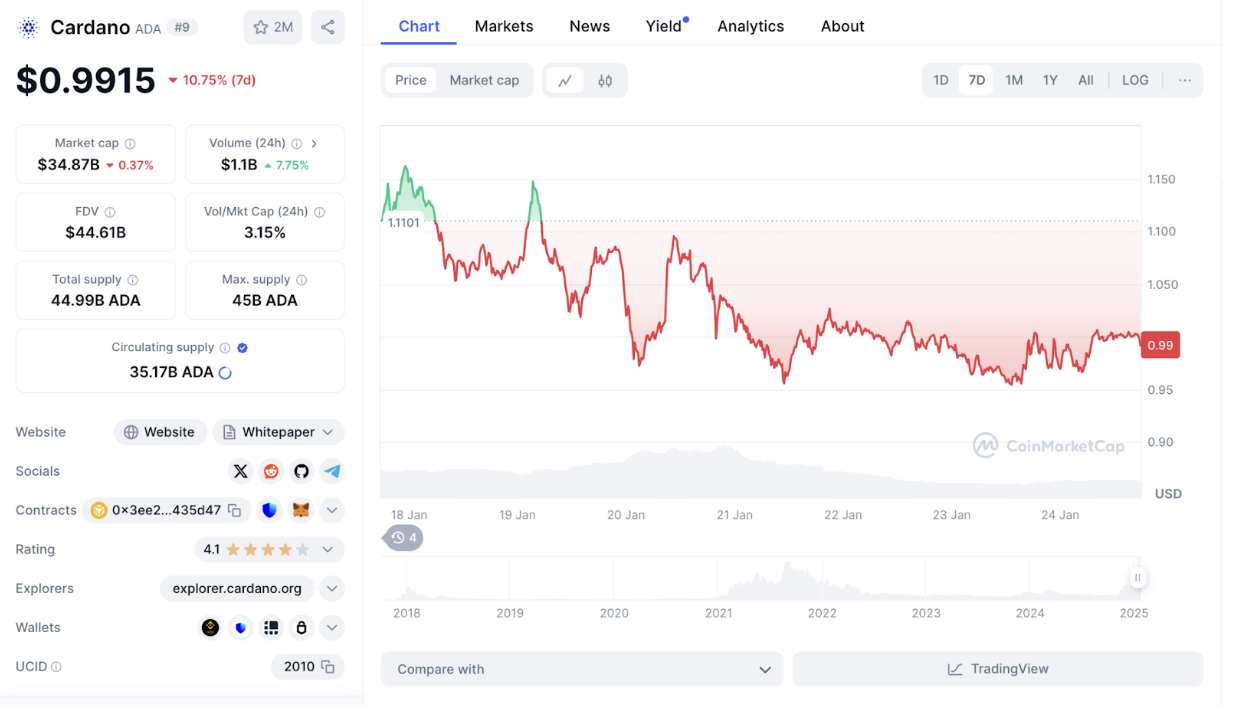The image size is (1234, 710).
Task: Open the TradingView chart button
Action: (x=997, y=669)
